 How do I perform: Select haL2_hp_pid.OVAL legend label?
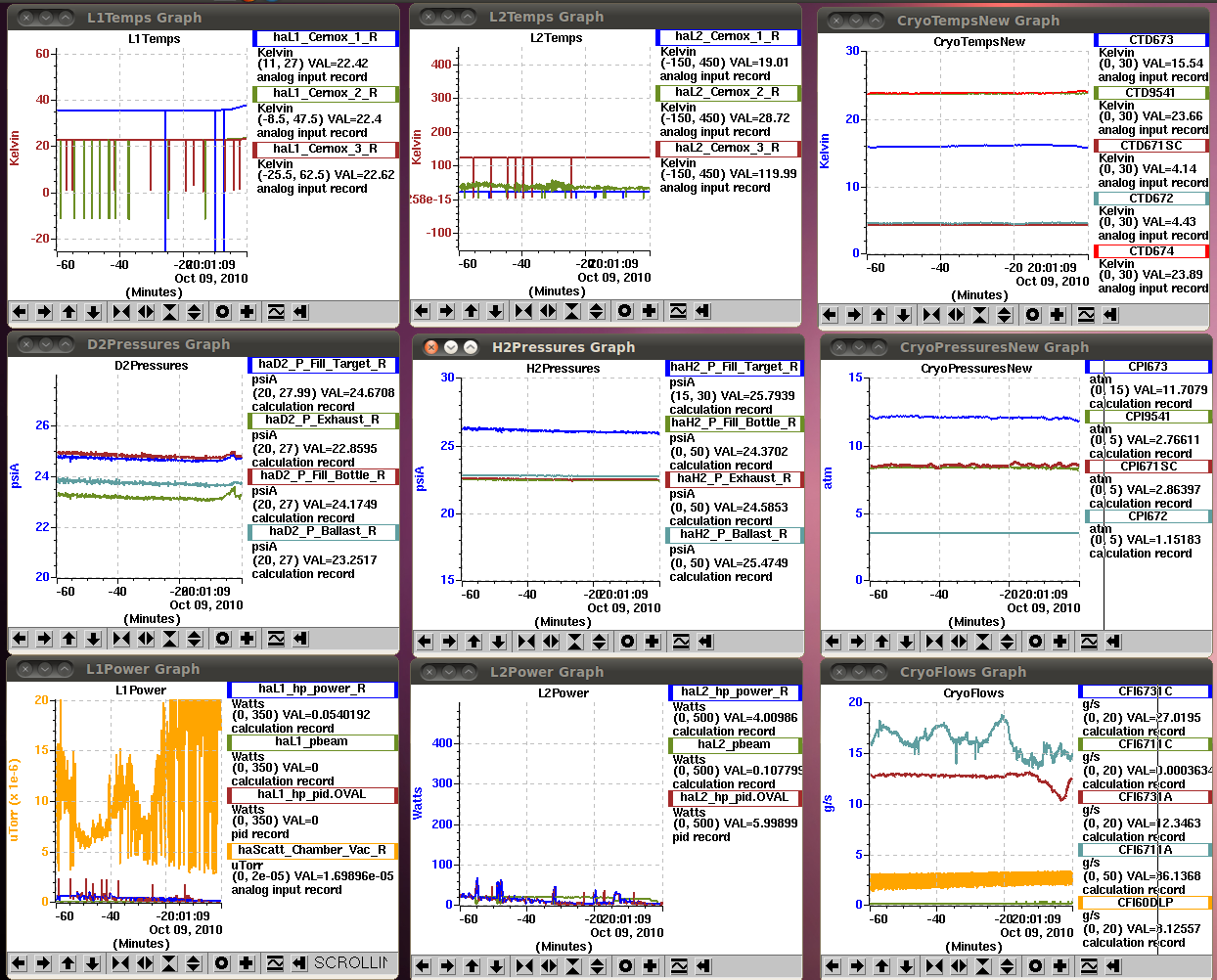coord(735,798)
